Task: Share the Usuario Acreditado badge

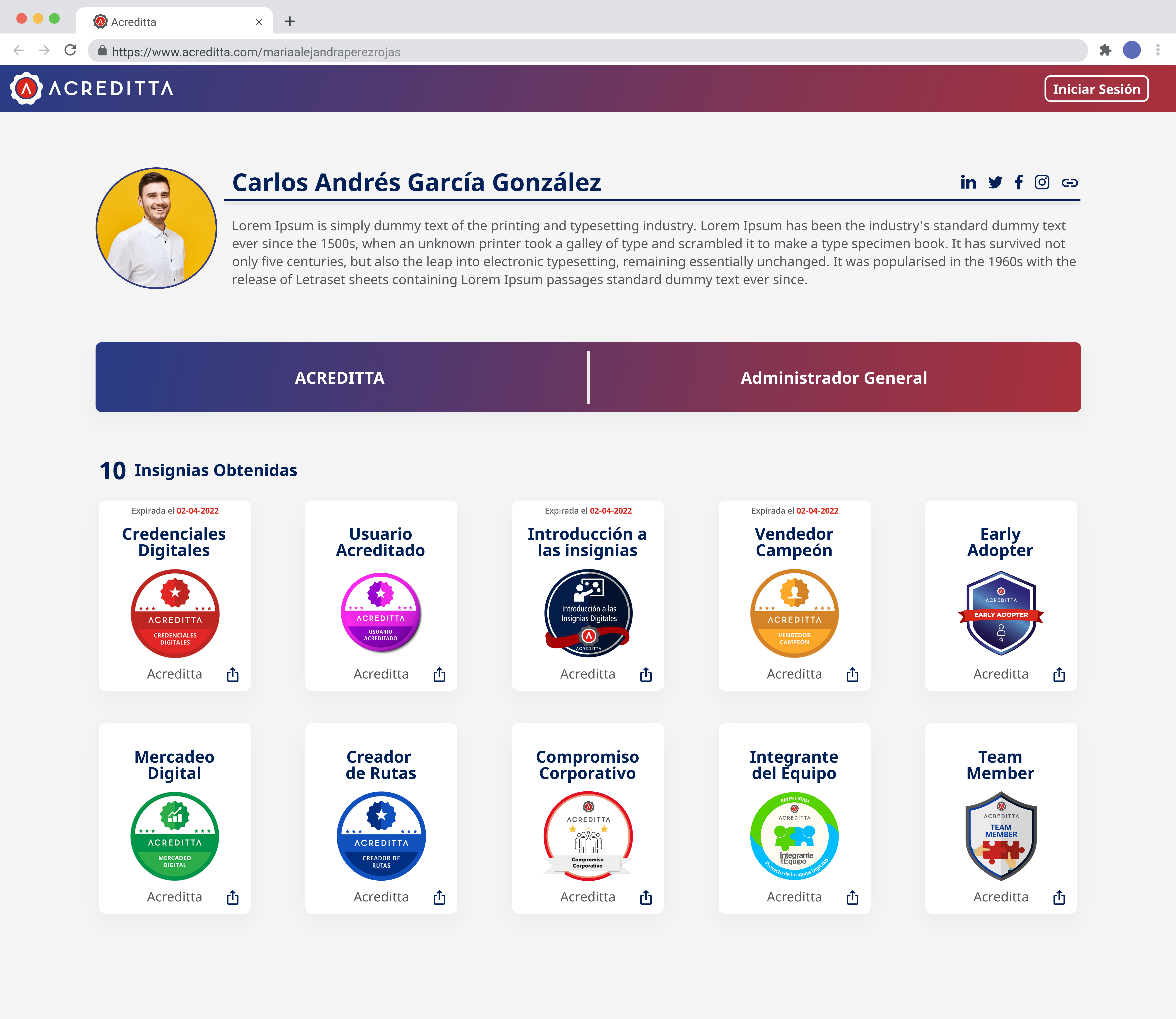Action: [439, 674]
